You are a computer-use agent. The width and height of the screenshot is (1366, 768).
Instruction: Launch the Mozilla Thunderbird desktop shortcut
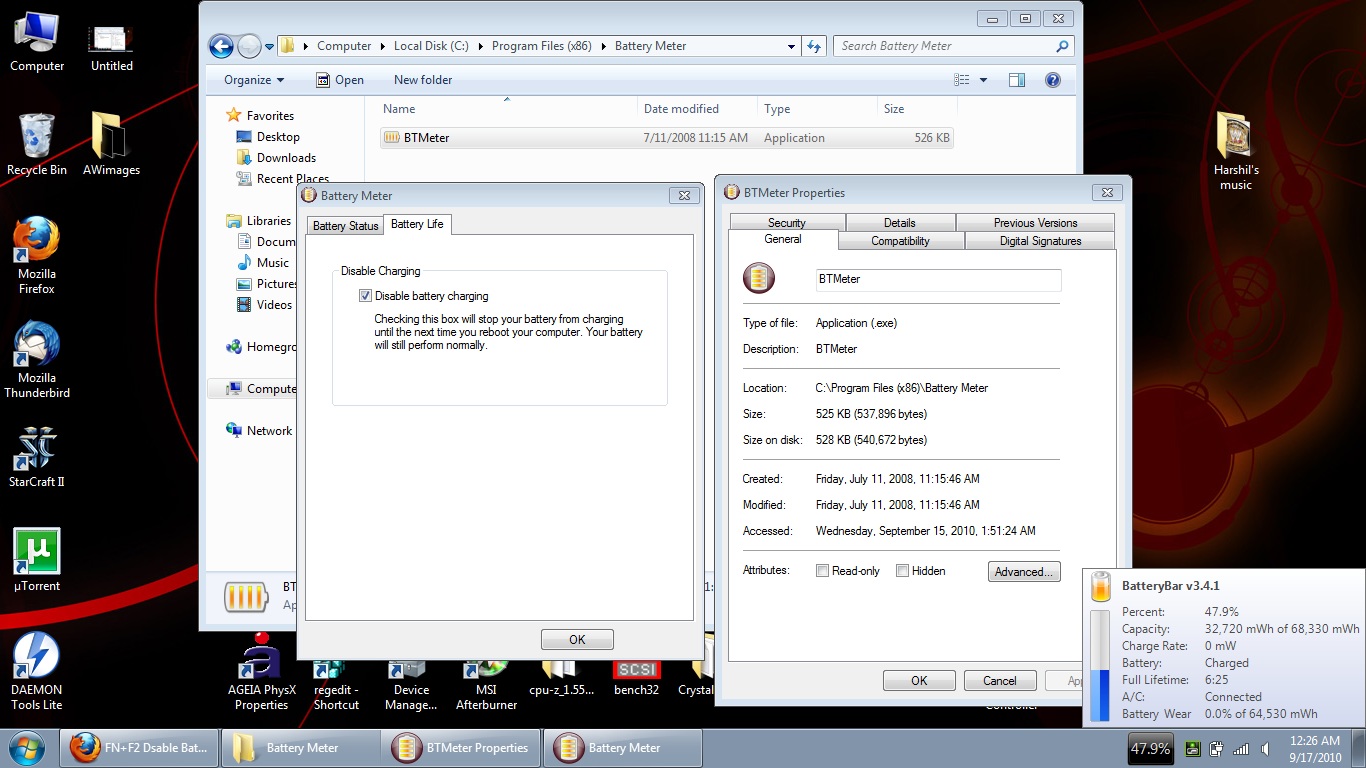[37, 360]
